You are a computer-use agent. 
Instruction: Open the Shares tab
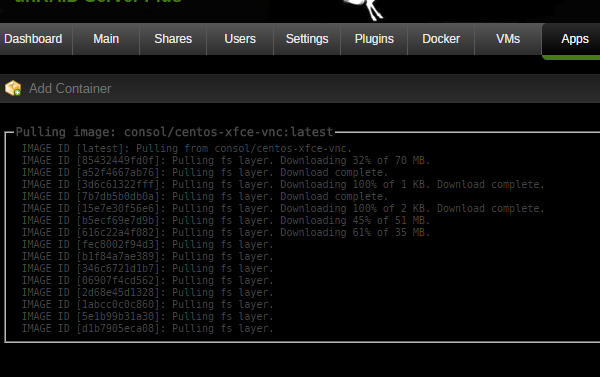[173, 39]
